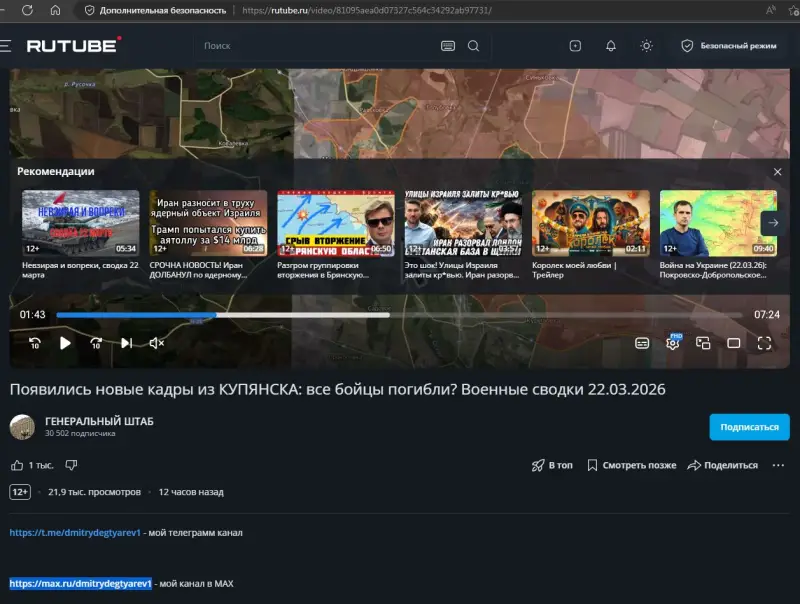Rewind video 10 seconds

pos(35,343)
